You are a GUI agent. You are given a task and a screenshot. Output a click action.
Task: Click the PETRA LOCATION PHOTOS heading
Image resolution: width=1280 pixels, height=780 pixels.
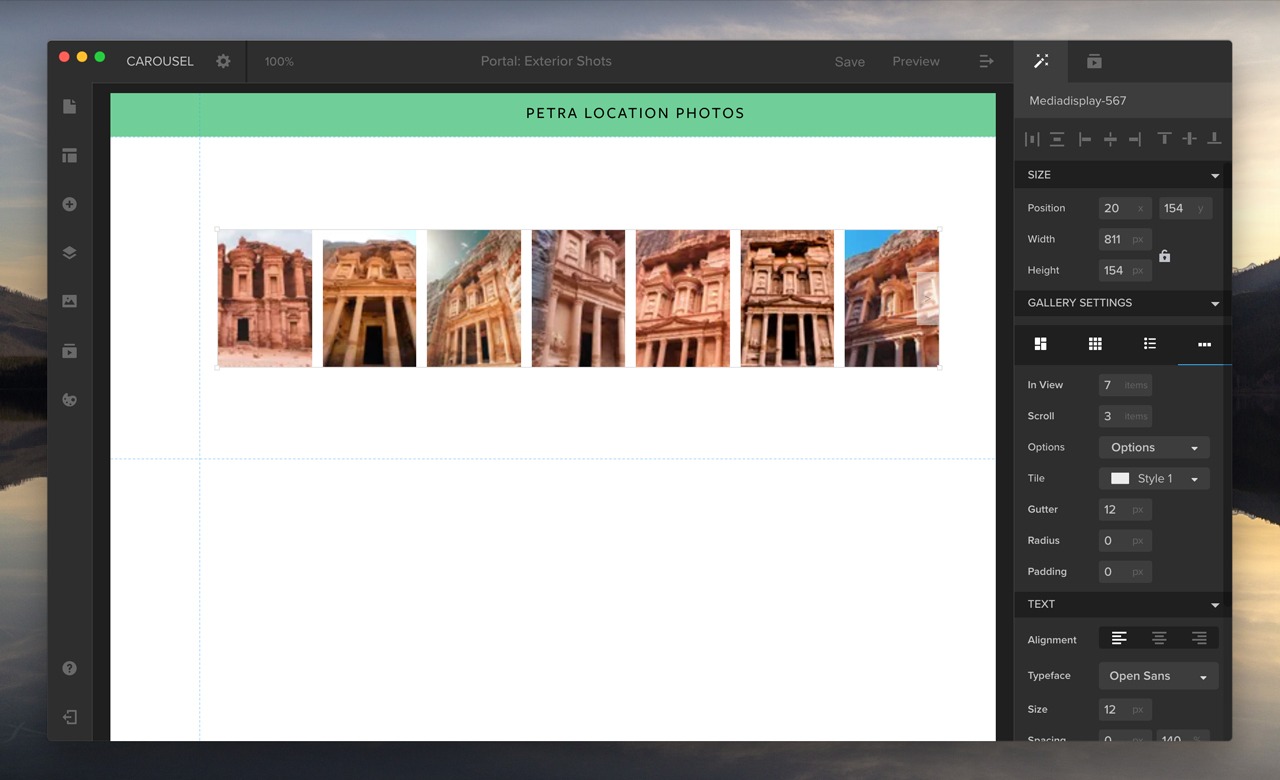(x=635, y=113)
